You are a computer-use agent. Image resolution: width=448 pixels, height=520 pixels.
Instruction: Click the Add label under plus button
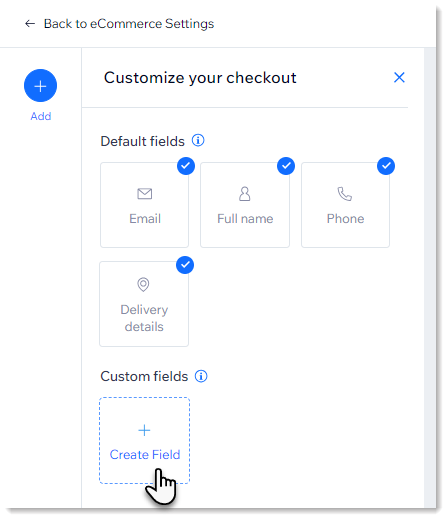tap(41, 116)
